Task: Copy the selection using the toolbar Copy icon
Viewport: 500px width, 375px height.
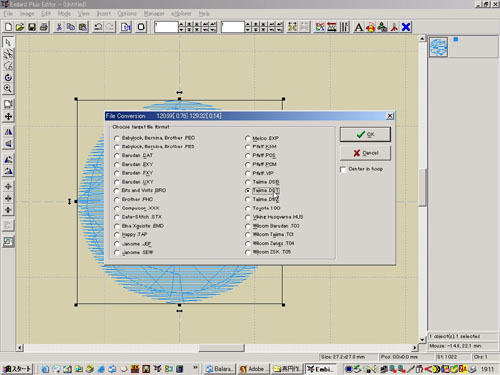Action: pyautogui.click(x=71, y=27)
